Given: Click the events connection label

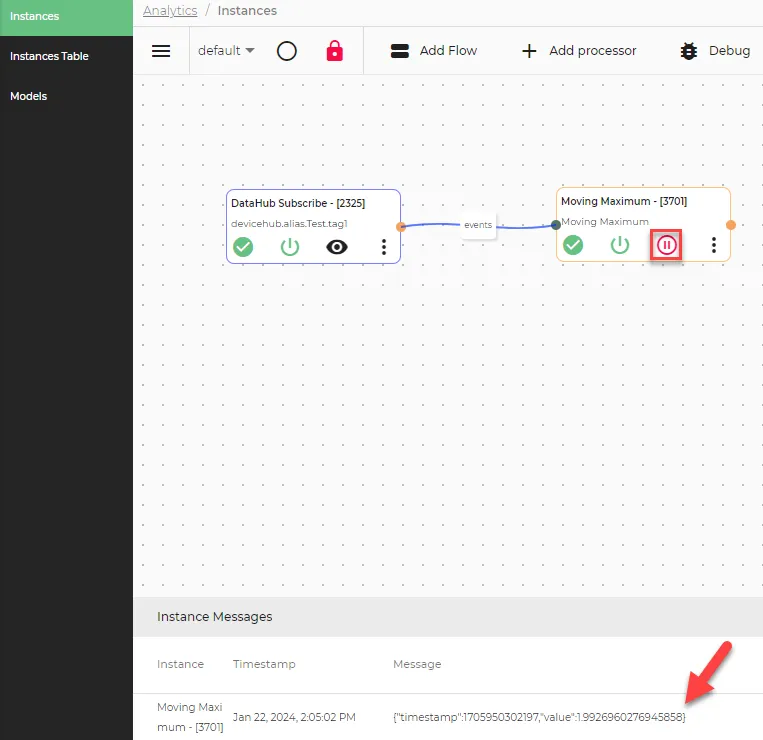Looking at the screenshot, I should point(478,225).
